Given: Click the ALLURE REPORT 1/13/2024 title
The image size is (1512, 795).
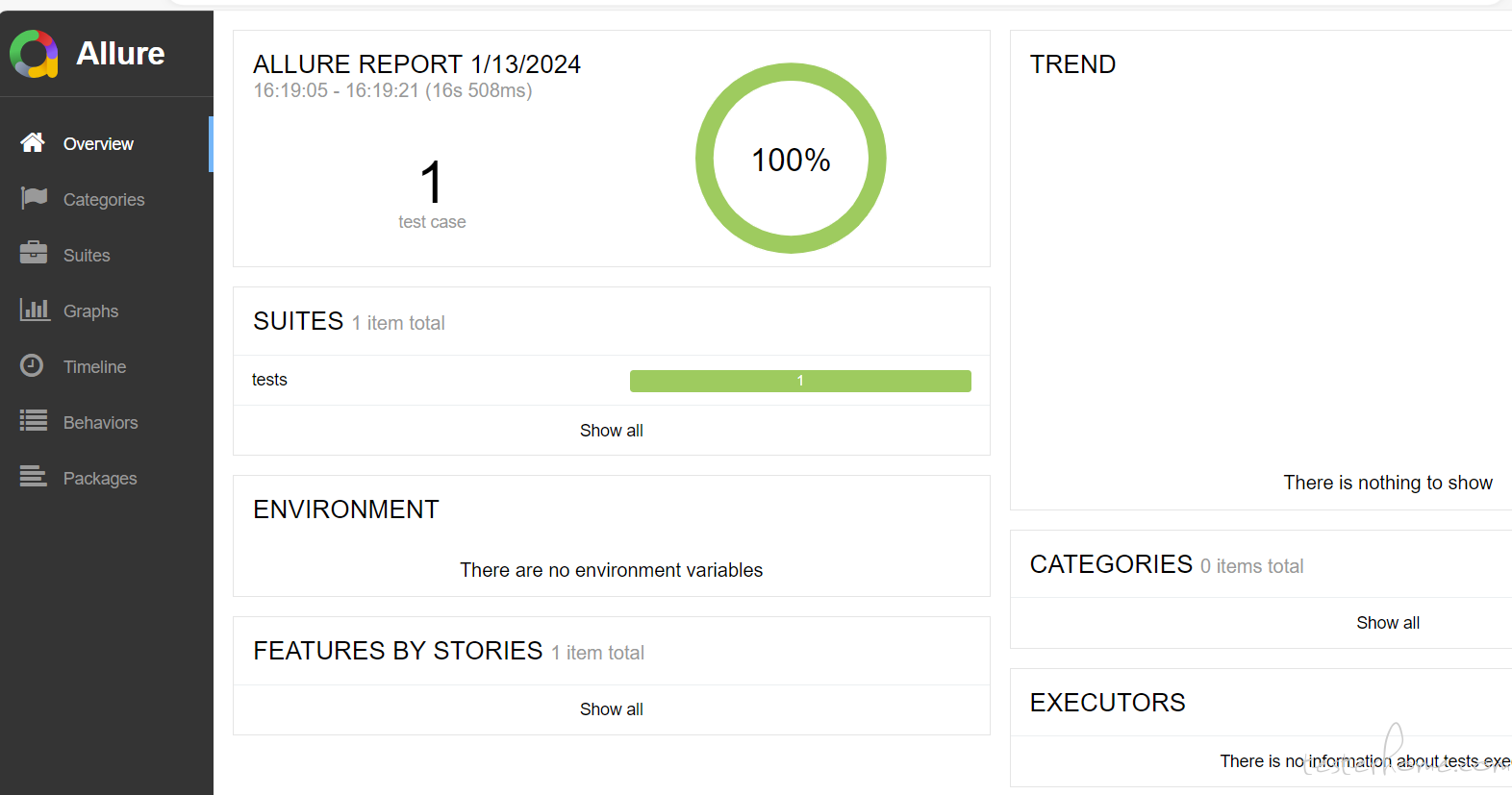Looking at the screenshot, I should pos(416,64).
